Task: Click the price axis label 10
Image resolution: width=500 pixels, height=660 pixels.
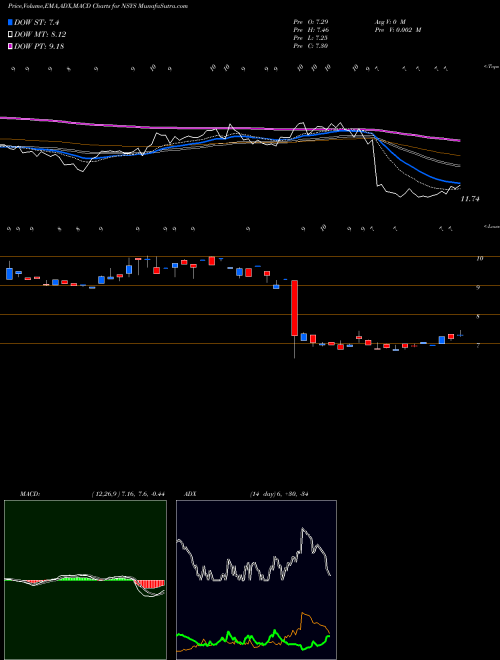Action: pyautogui.click(x=479, y=259)
